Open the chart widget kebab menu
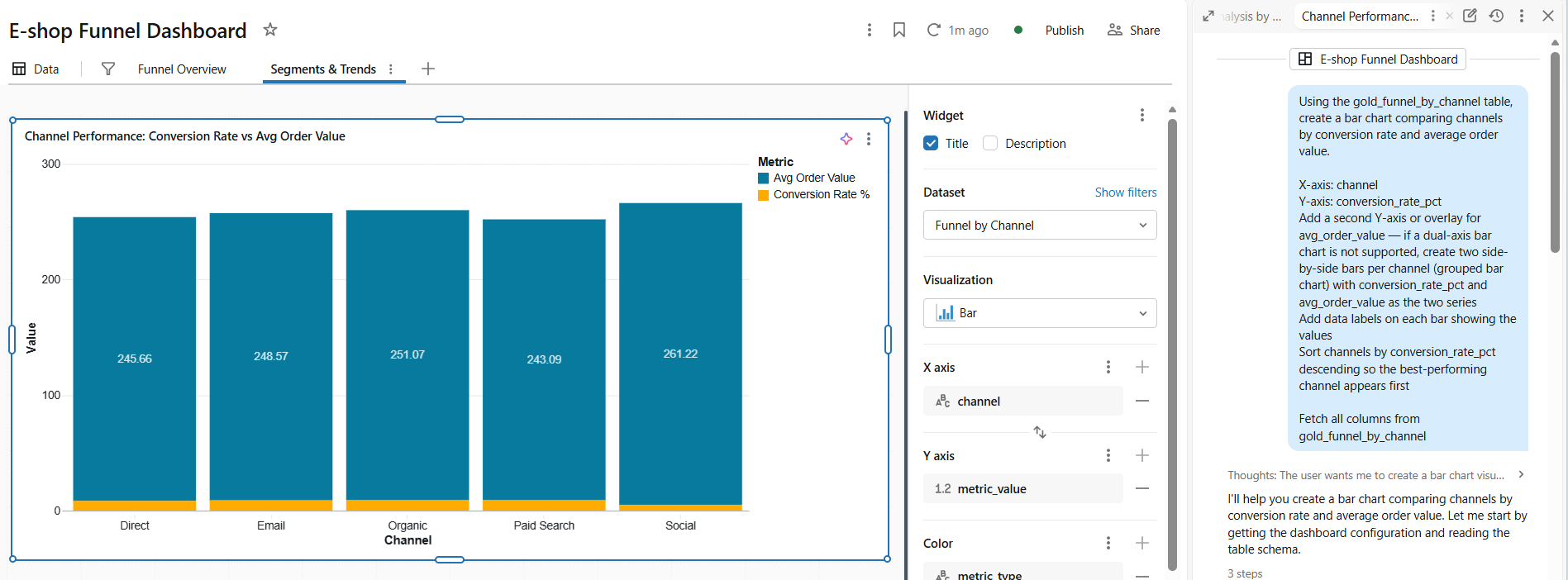The height and width of the screenshot is (580, 1568). (x=869, y=139)
